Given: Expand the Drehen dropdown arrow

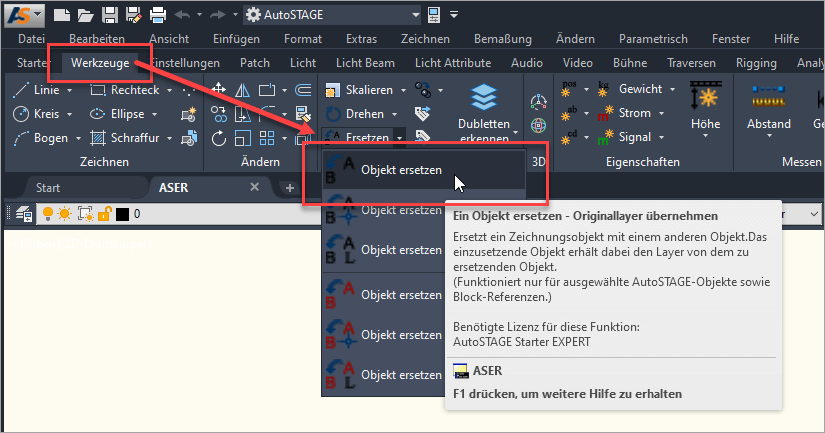Looking at the screenshot, I should pyautogui.click(x=395, y=114).
